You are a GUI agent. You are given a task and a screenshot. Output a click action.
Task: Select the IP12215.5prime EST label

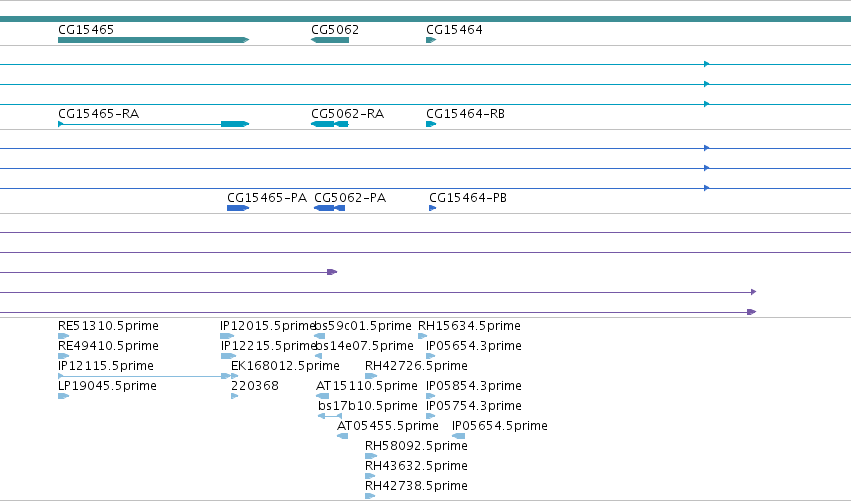coord(268,346)
